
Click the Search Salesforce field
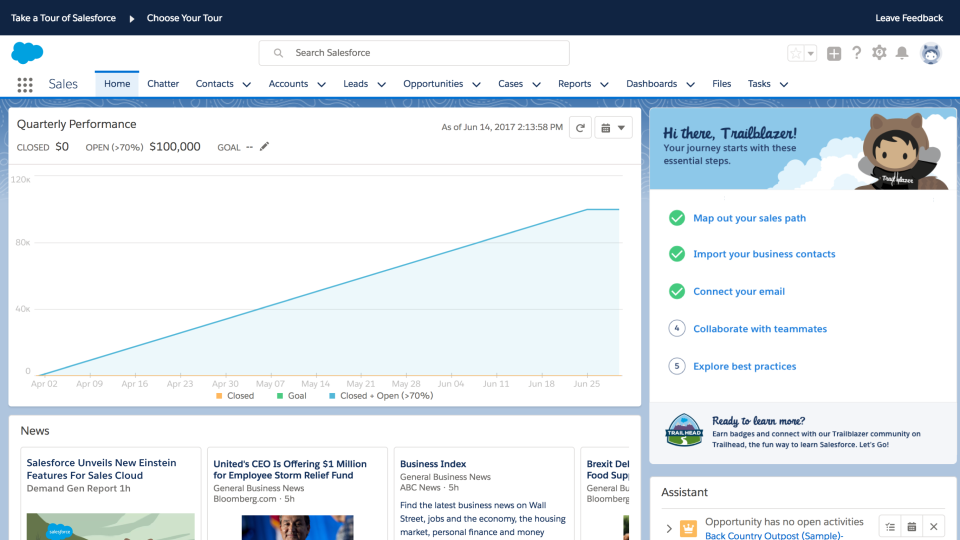[414, 53]
